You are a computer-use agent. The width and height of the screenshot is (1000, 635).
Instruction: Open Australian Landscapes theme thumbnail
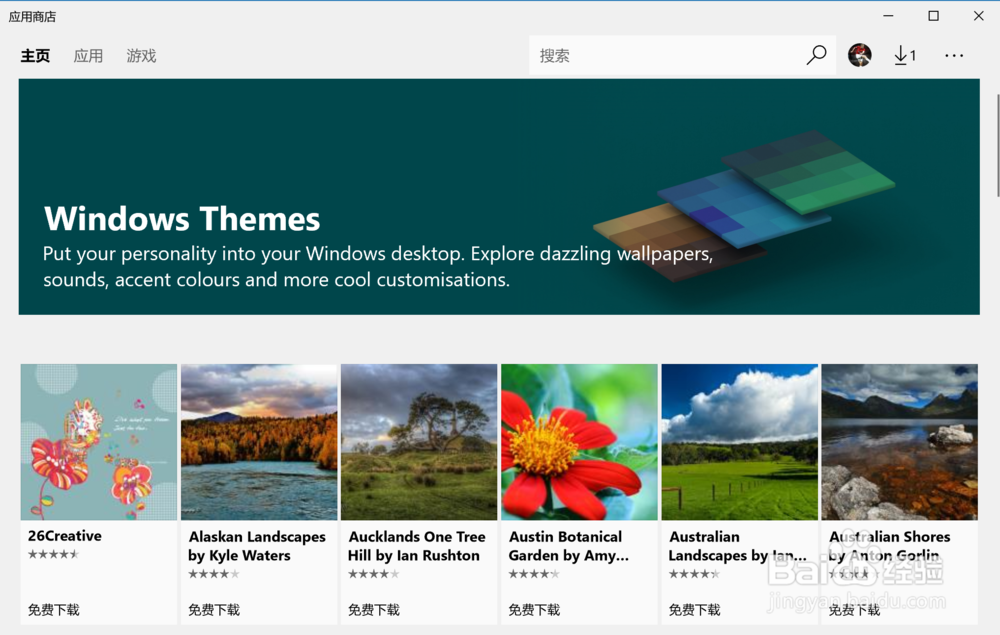[739, 442]
